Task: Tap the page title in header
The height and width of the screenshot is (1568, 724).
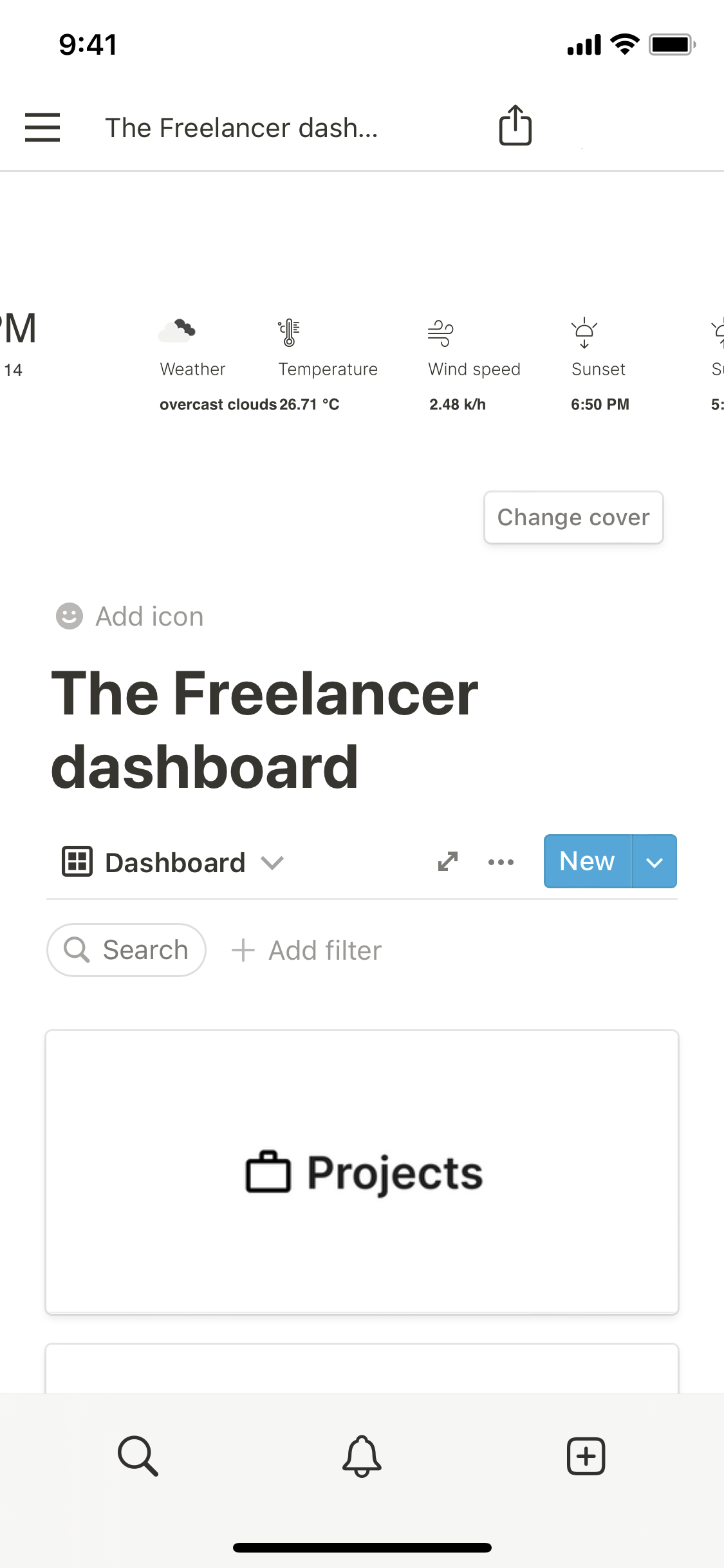Action: [x=241, y=127]
